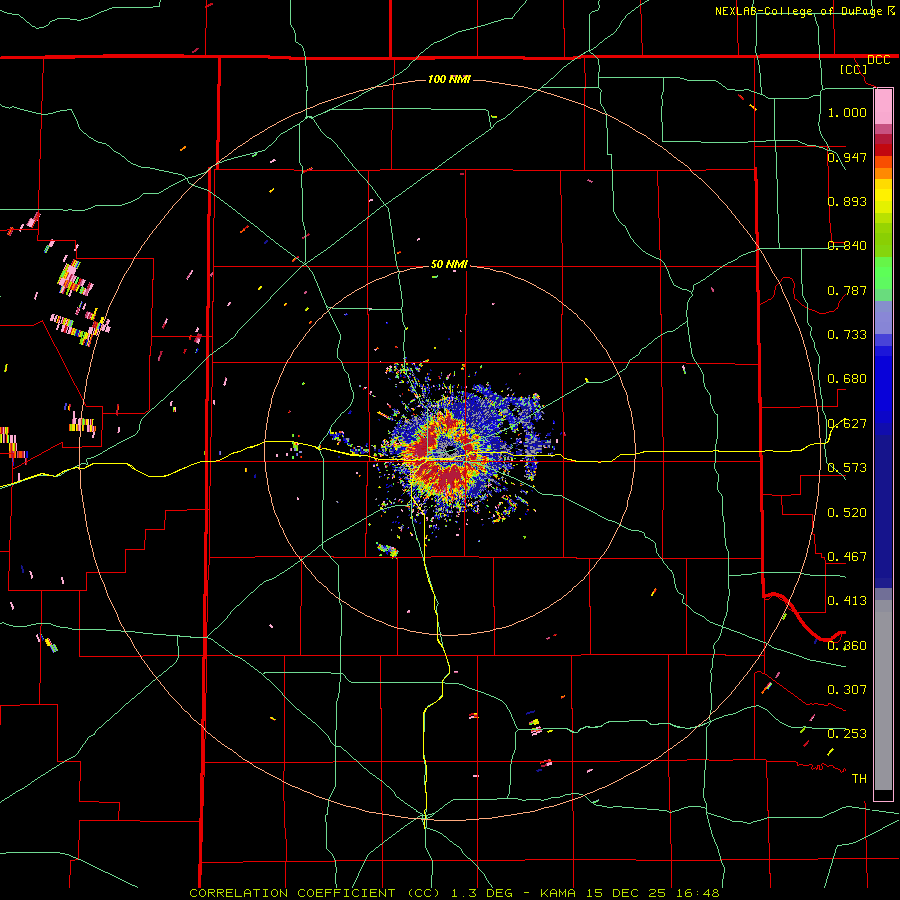Image resolution: width=900 pixels, height=900 pixels.
Task: Click the 0.413 scale value
Action: point(847,601)
